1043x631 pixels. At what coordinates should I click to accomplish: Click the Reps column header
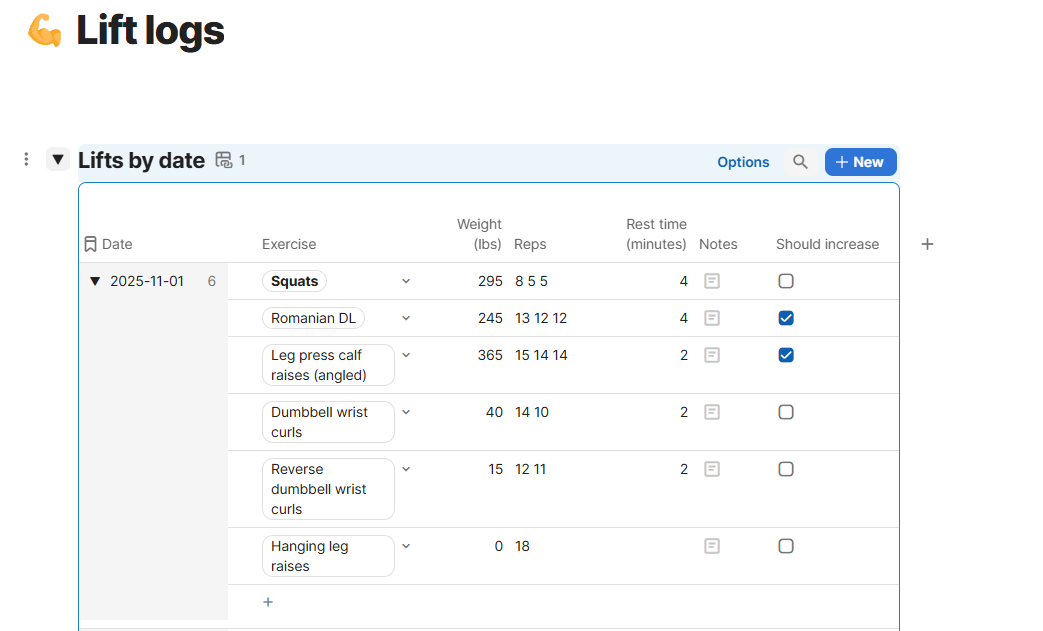(530, 244)
